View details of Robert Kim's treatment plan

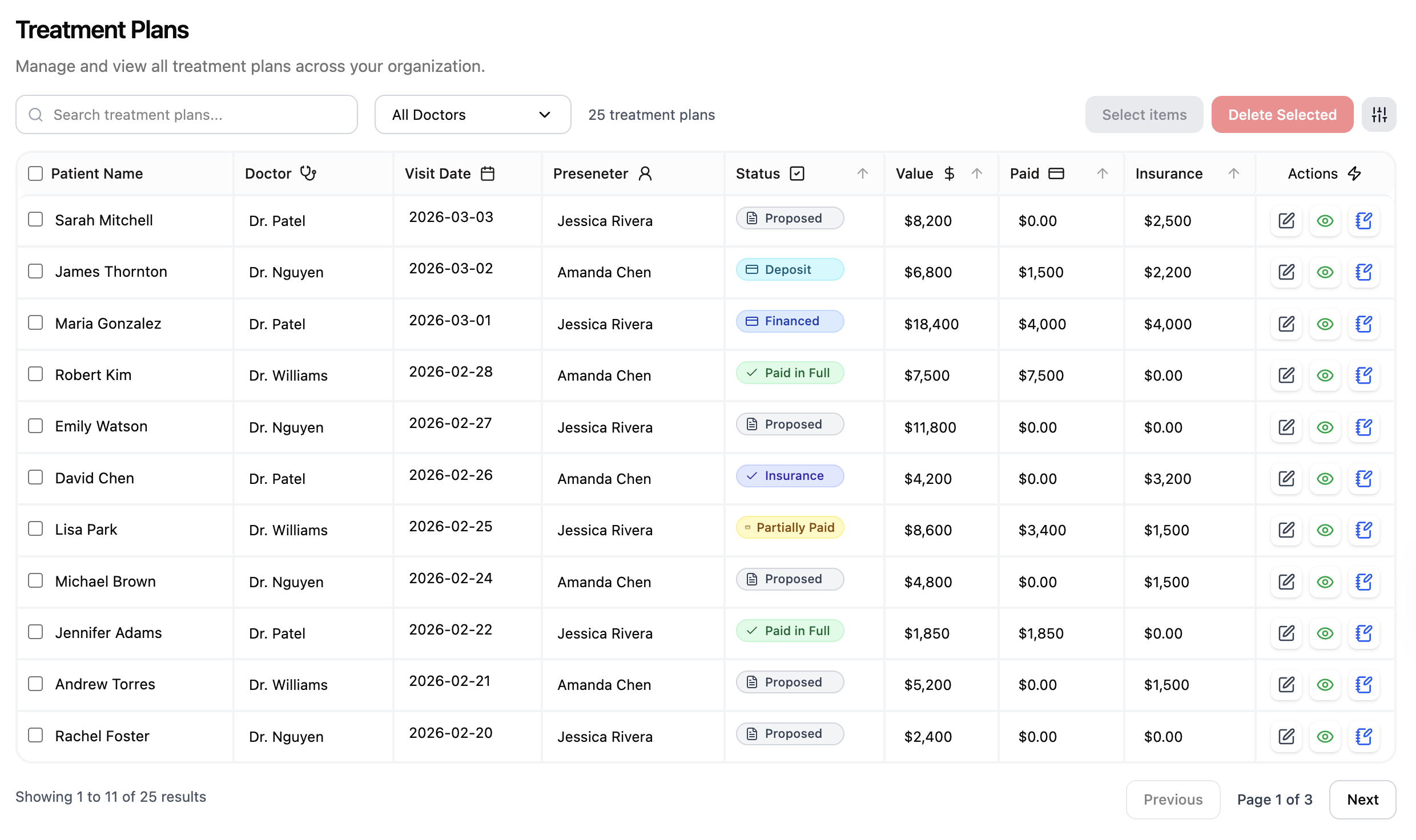(x=1325, y=375)
